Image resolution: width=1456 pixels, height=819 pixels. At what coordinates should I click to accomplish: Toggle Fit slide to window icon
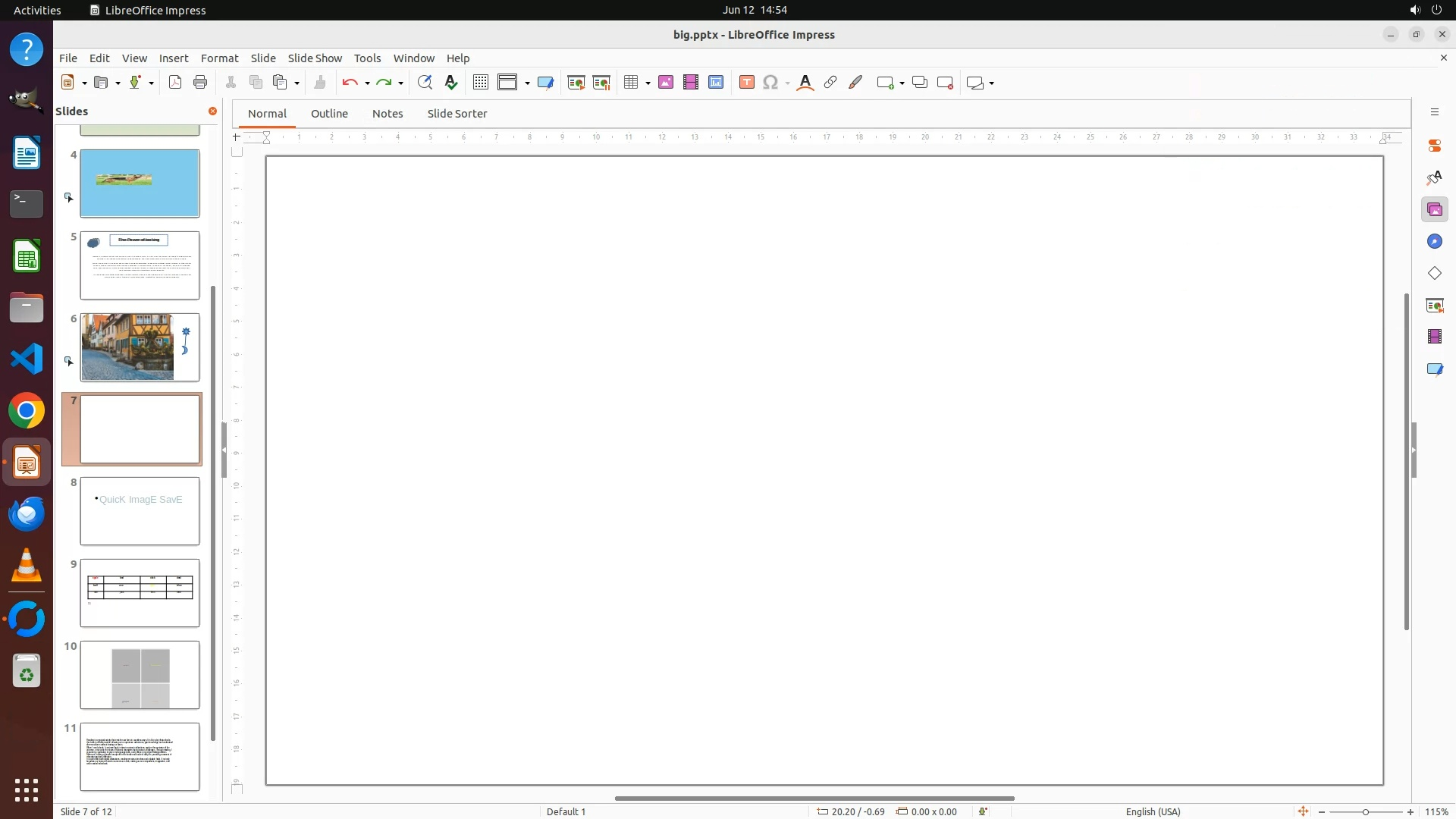[x=1303, y=811]
